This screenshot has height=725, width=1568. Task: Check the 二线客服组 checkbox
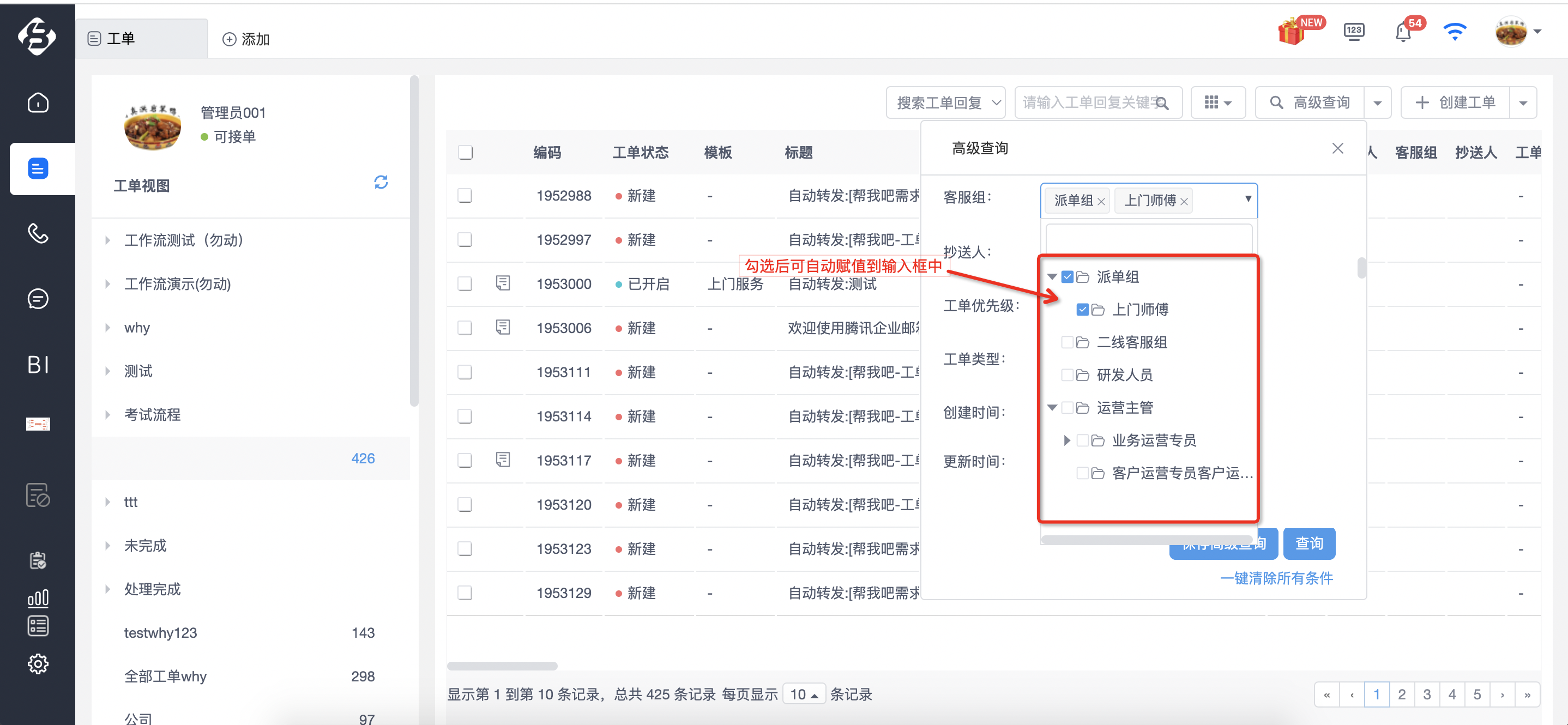pos(1067,342)
